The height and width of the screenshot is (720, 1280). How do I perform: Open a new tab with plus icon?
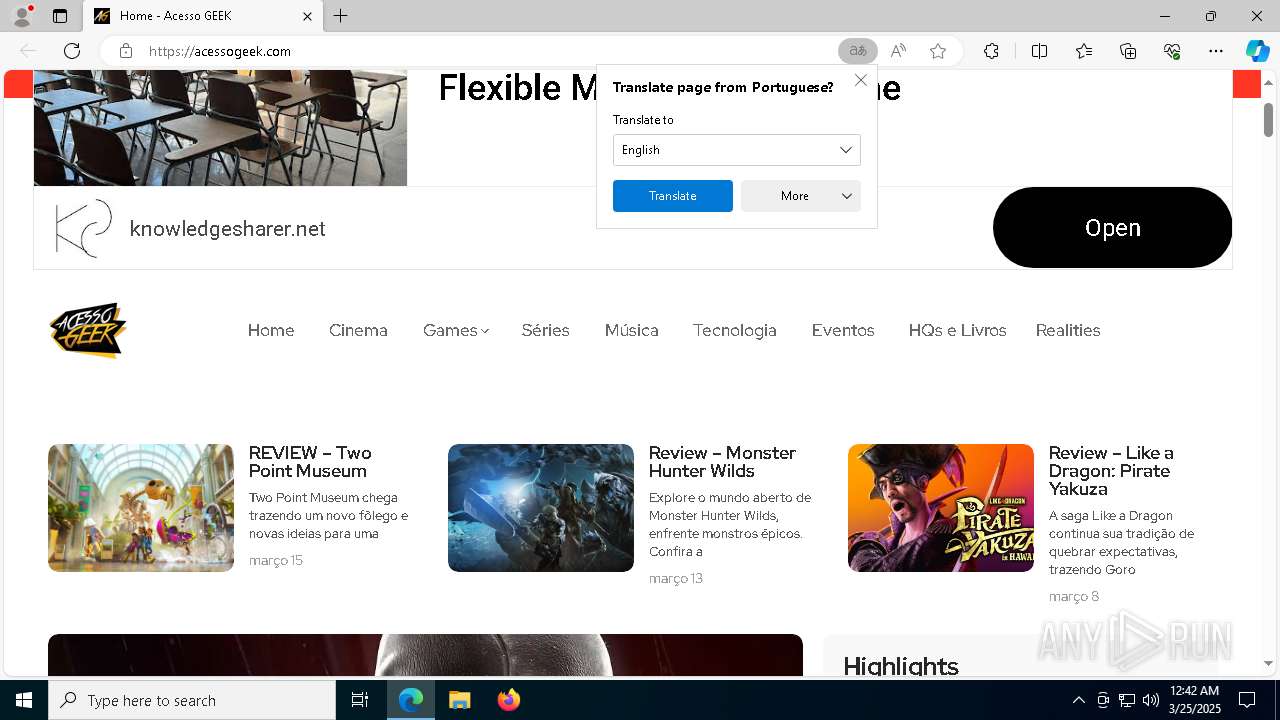[x=341, y=16]
